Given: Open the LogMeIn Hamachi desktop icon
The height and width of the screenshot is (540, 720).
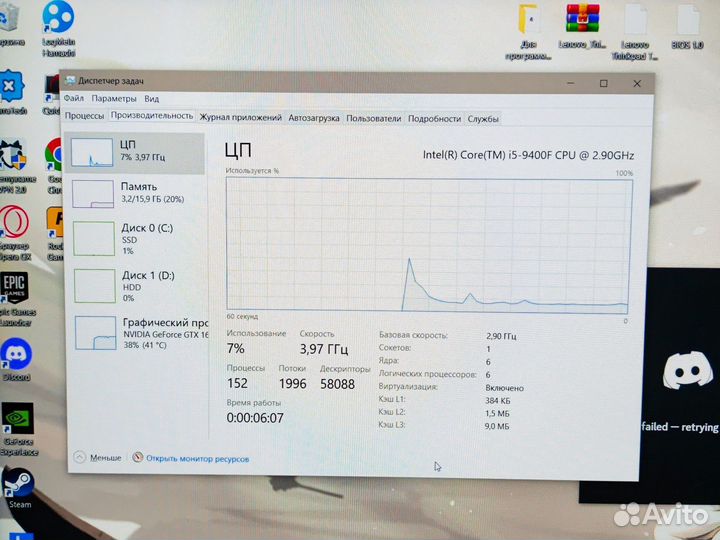Looking at the screenshot, I should point(58,28).
